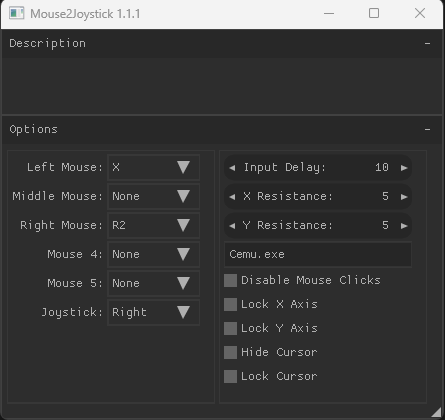Tick the Lock Y Axis checkbox
Viewport: 445px width, 420px height.
[x=230, y=328]
